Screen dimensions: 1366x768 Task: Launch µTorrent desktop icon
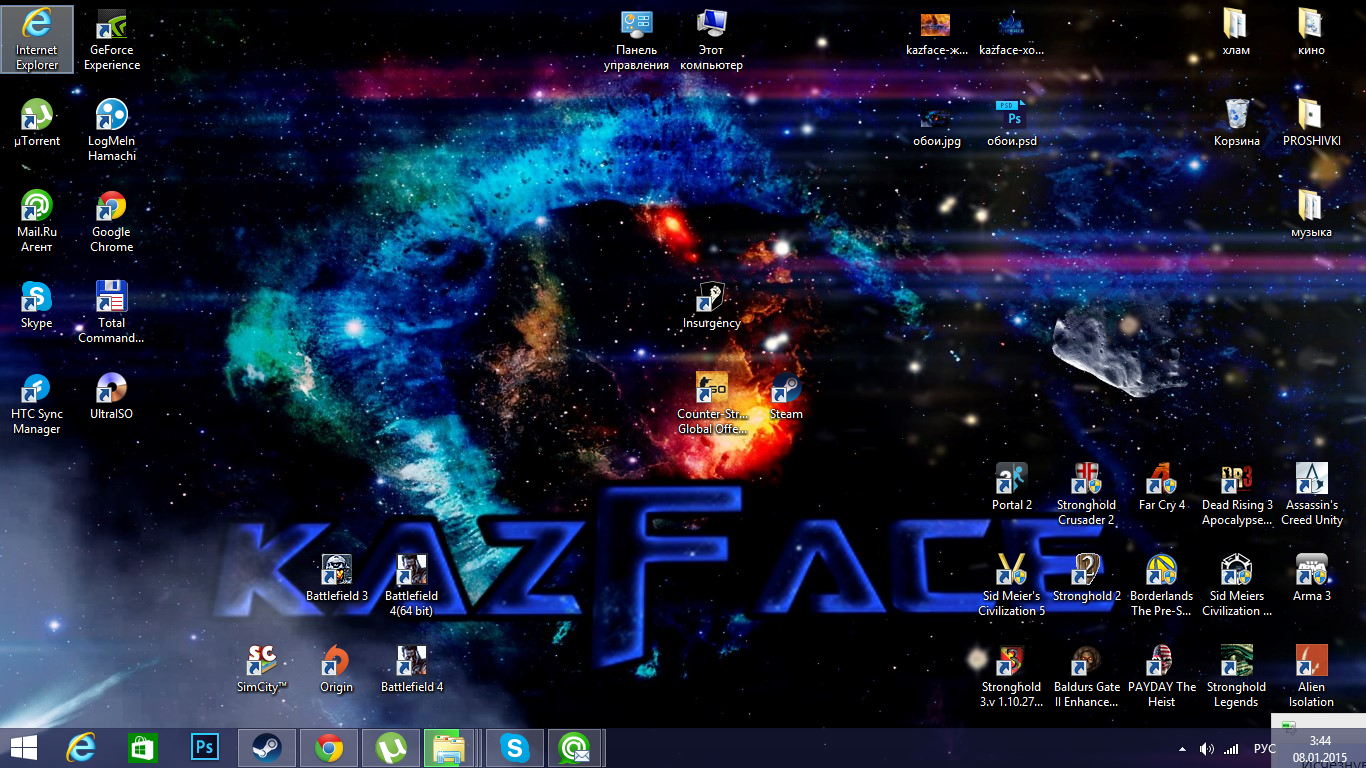point(37,122)
